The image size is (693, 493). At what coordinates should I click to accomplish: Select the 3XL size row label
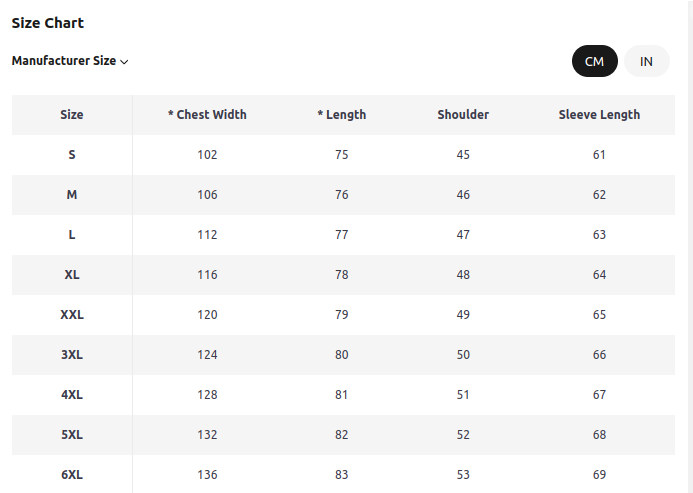click(x=72, y=355)
